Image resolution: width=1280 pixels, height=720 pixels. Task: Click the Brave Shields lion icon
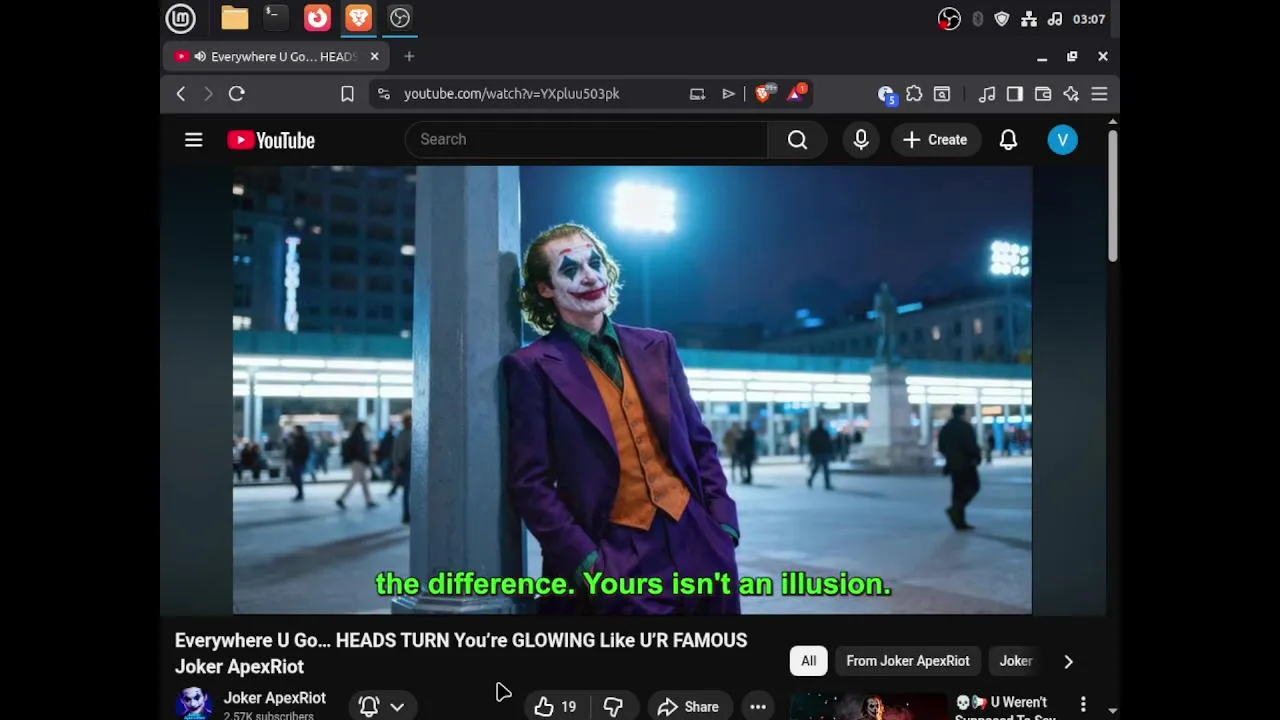click(764, 93)
